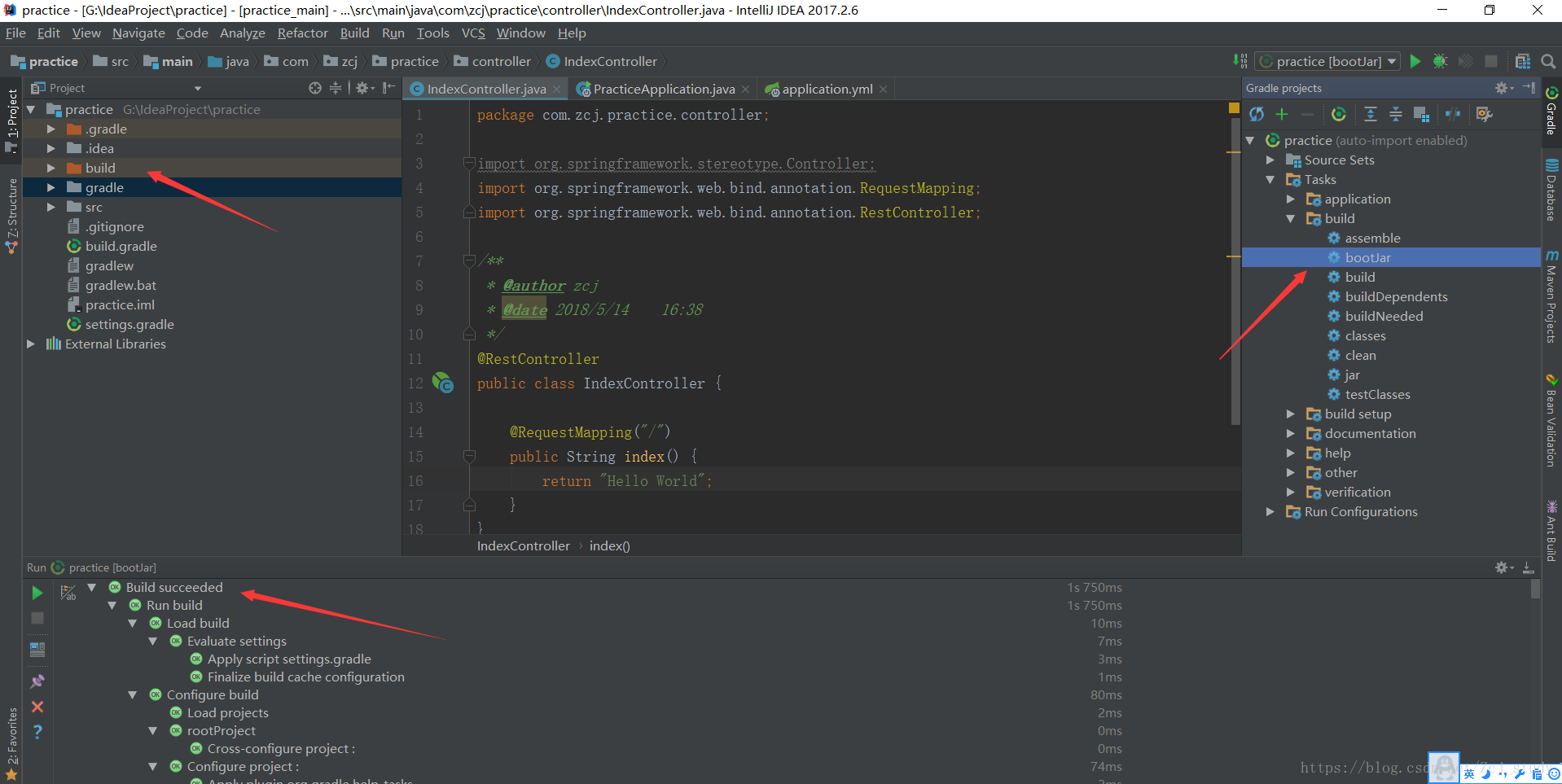Close the Run tab with red X
This screenshot has height=784, width=1562.
pos(37,707)
